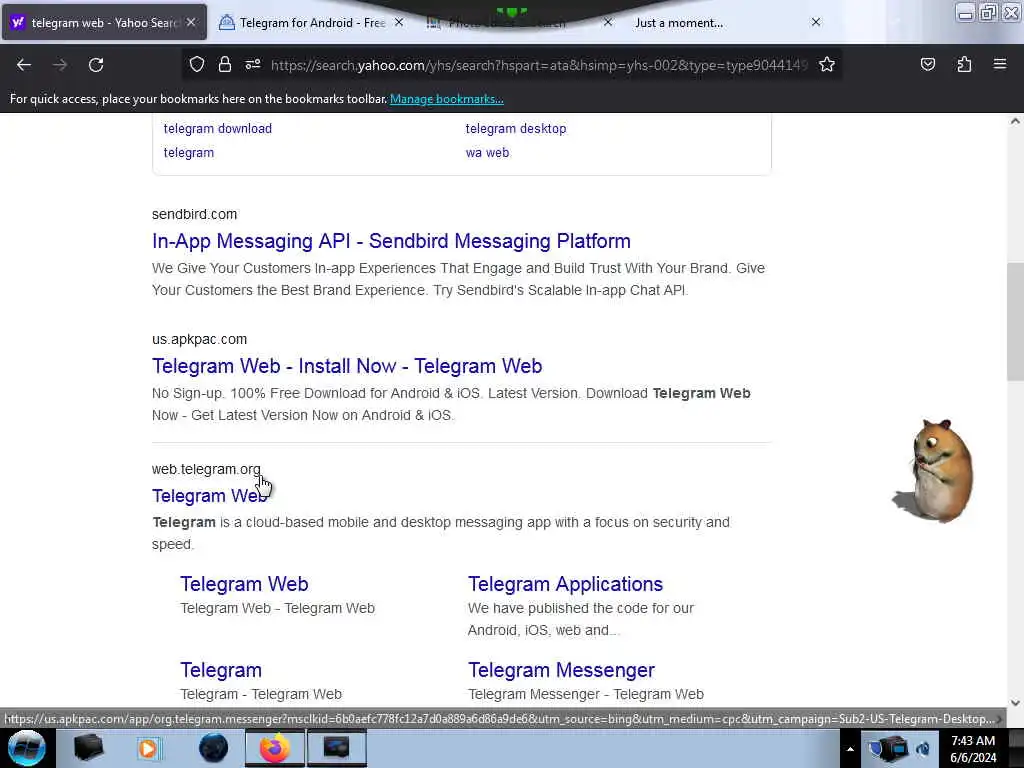The width and height of the screenshot is (1024, 768).
Task: Click the URL address bar
Action: pyautogui.click(x=539, y=65)
